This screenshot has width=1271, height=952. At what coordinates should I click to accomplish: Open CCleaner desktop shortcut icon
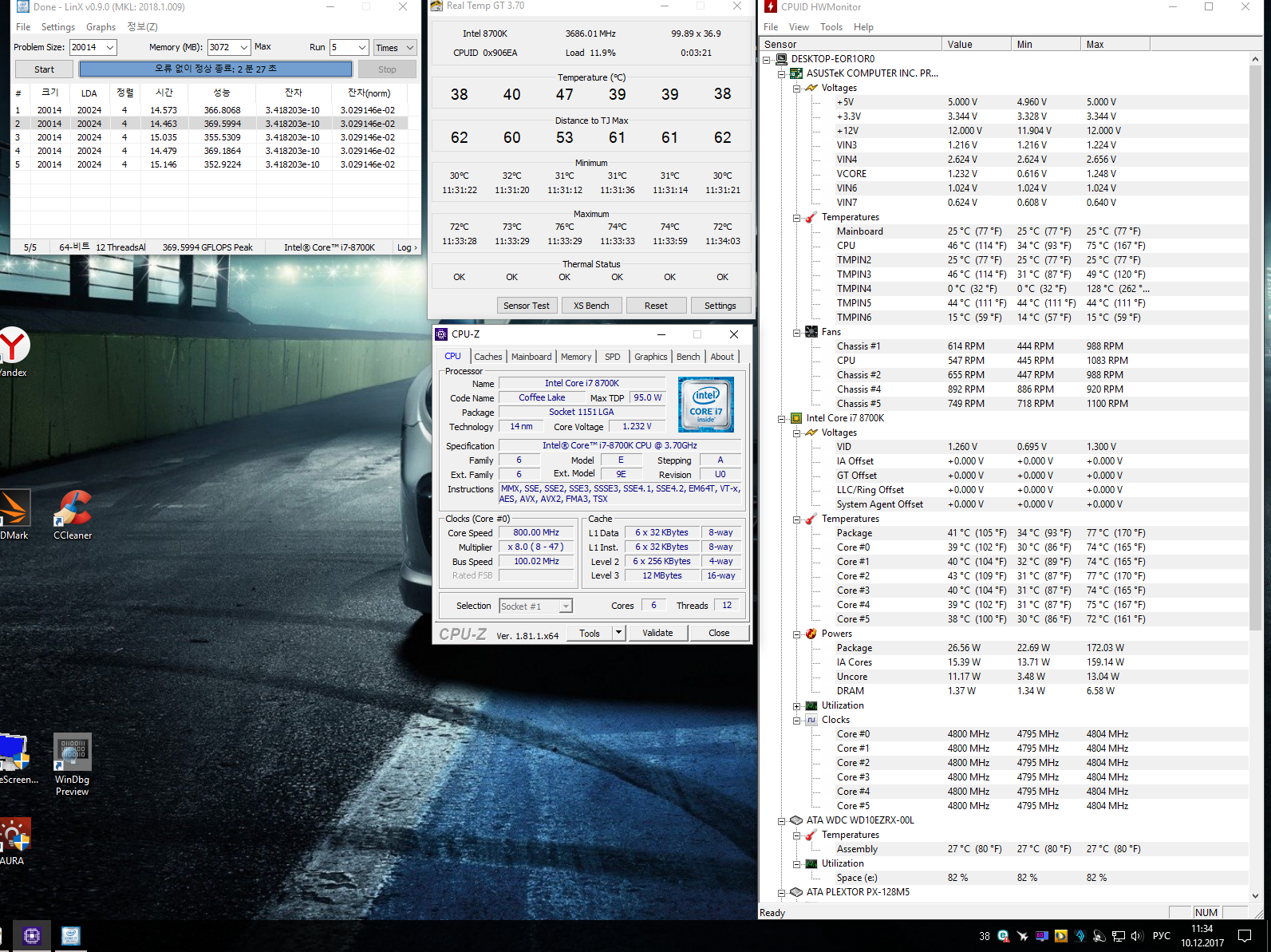tap(72, 509)
